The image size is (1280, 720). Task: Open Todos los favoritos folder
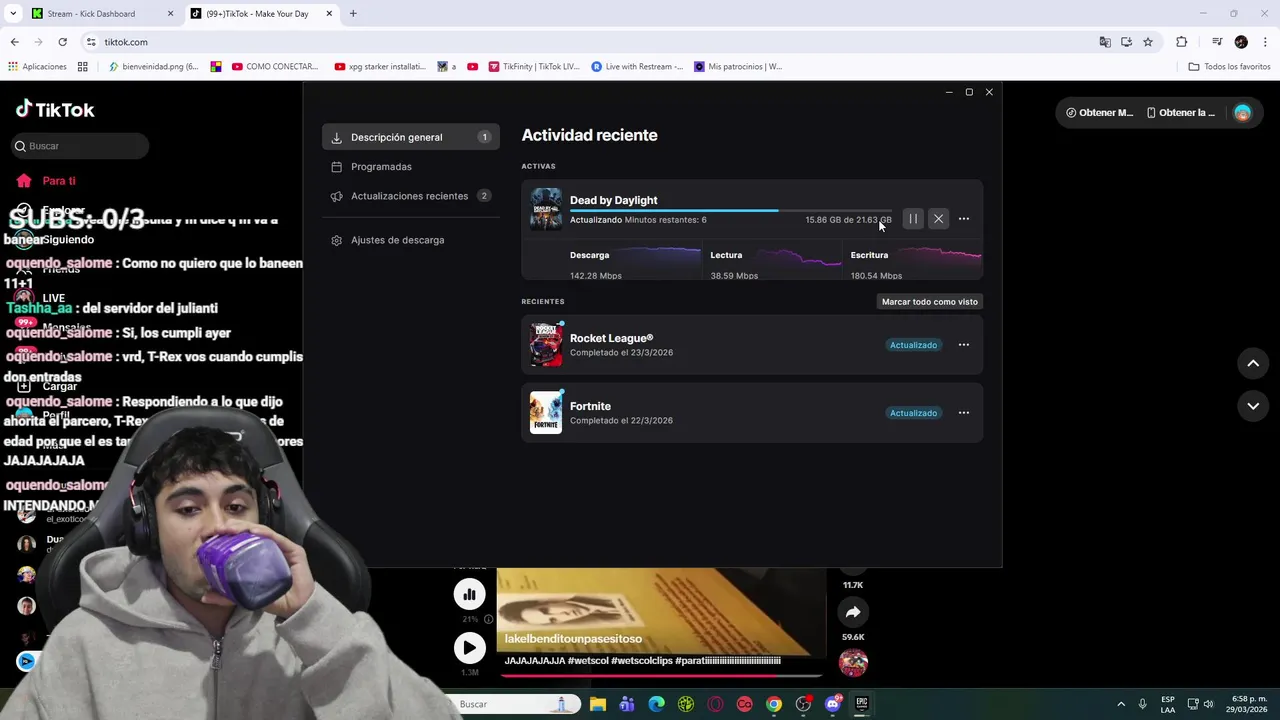(1229, 67)
